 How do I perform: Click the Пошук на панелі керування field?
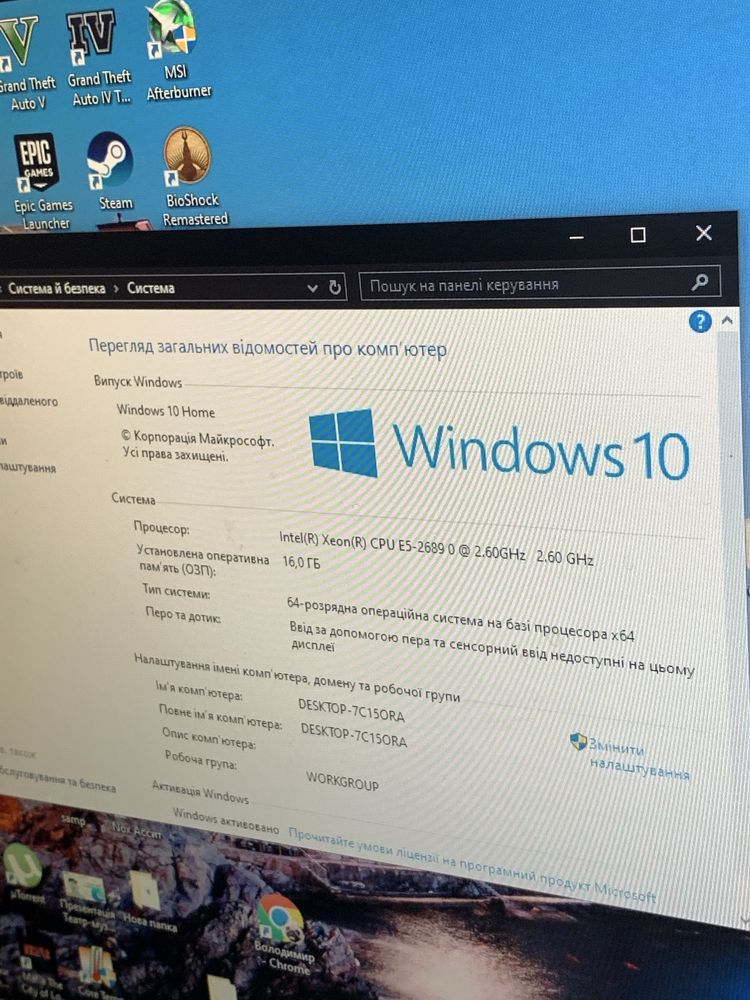pyautogui.click(x=540, y=284)
